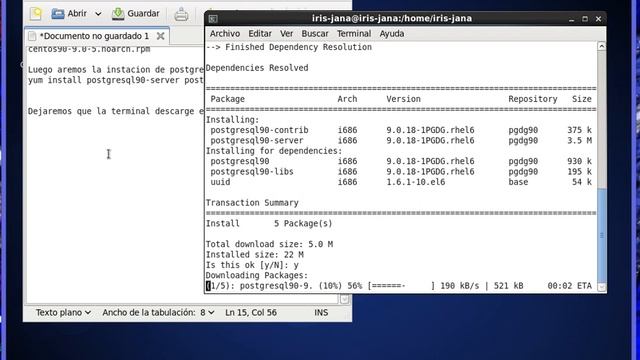Click the download progress bar in terminal

(x=401, y=286)
